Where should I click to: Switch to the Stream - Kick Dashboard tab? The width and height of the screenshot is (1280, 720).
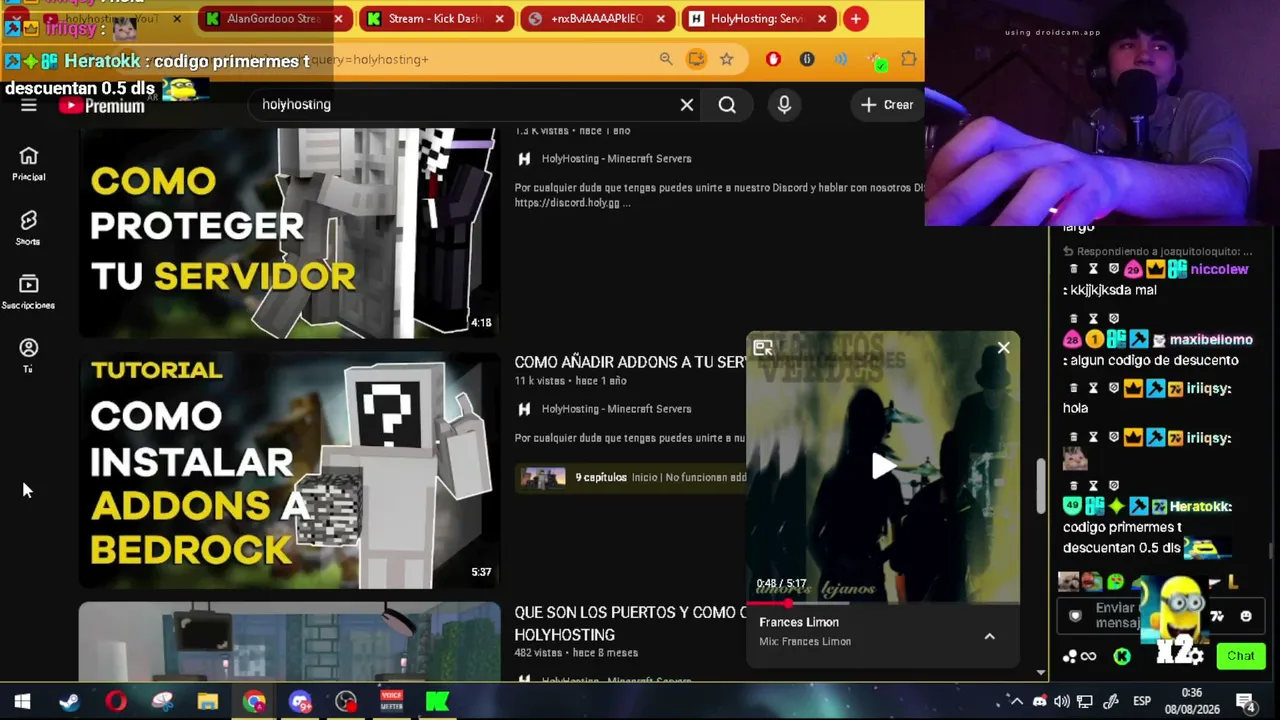(434, 18)
